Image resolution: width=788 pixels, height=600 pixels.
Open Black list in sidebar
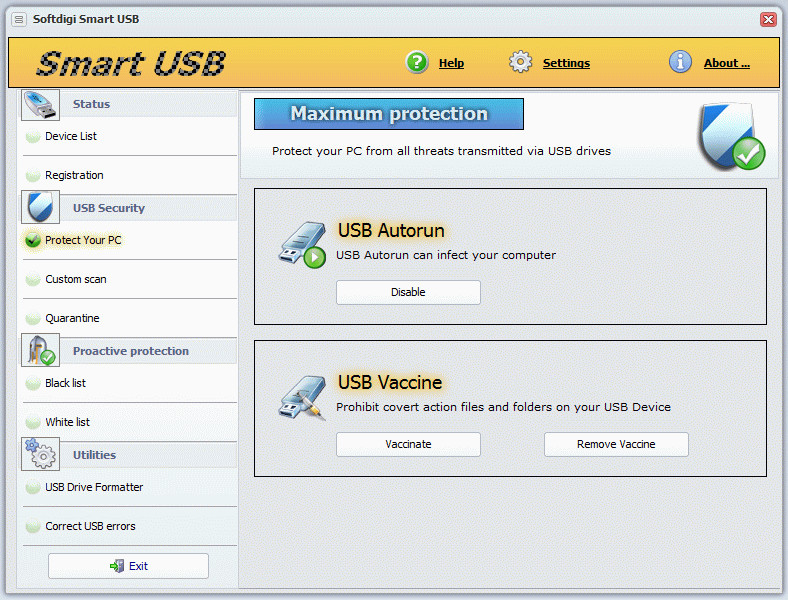(x=65, y=383)
